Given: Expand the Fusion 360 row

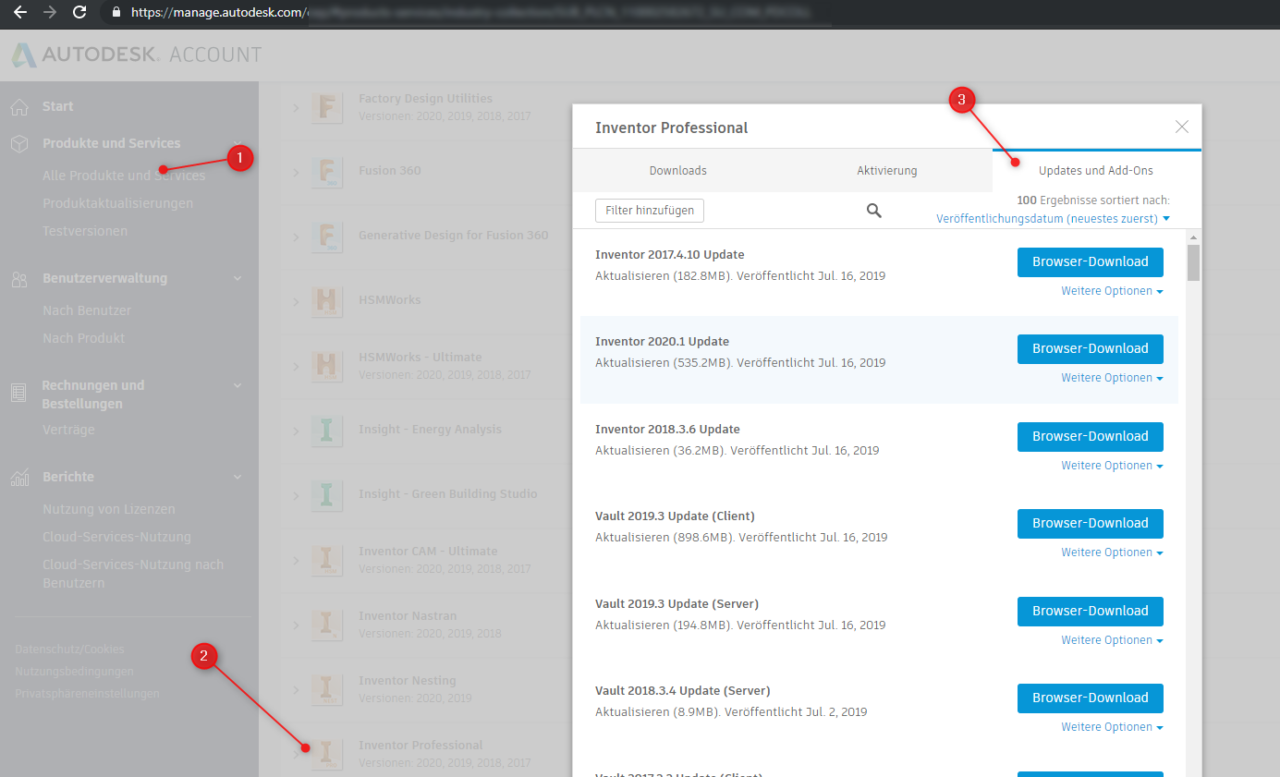Looking at the screenshot, I should (x=296, y=172).
